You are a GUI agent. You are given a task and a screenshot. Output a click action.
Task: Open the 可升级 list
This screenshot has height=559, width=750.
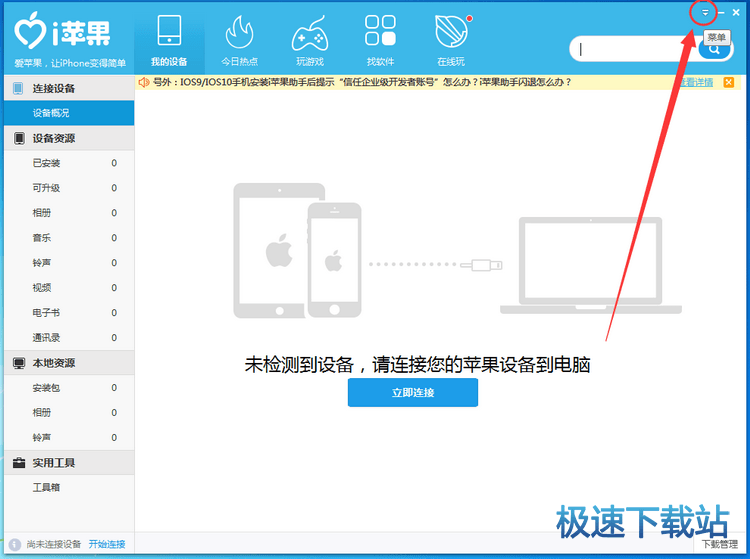click(69, 188)
